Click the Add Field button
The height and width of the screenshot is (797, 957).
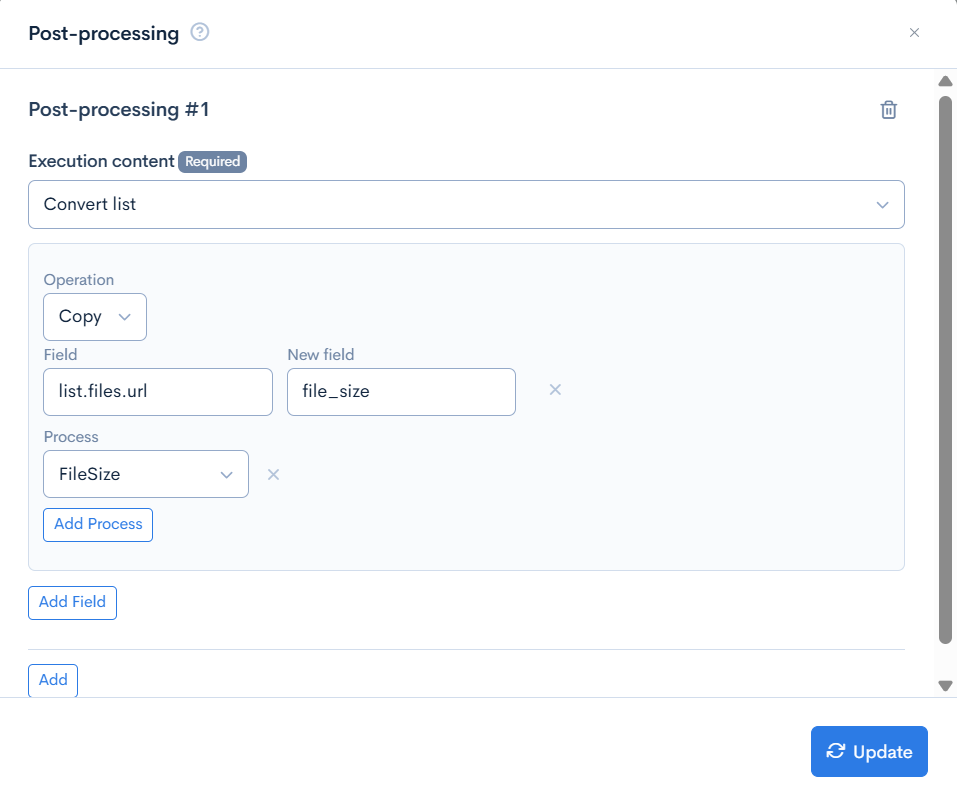point(72,603)
